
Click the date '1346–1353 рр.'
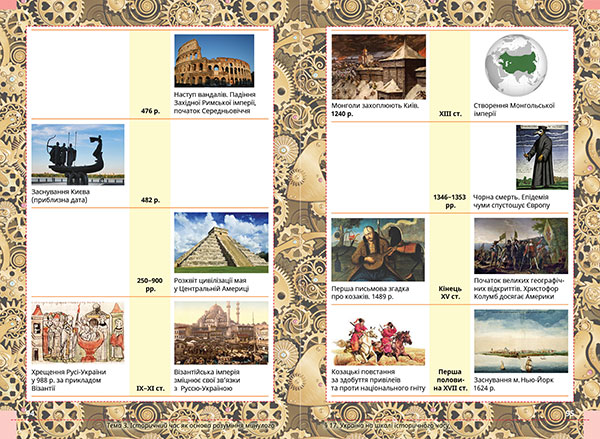tap(450, 201)
